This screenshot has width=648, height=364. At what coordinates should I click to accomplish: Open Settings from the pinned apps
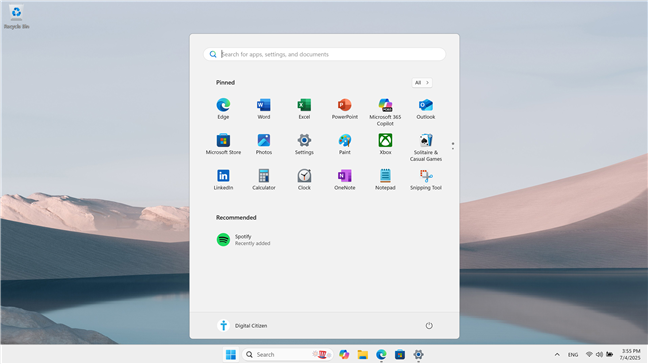click(304, 144)
